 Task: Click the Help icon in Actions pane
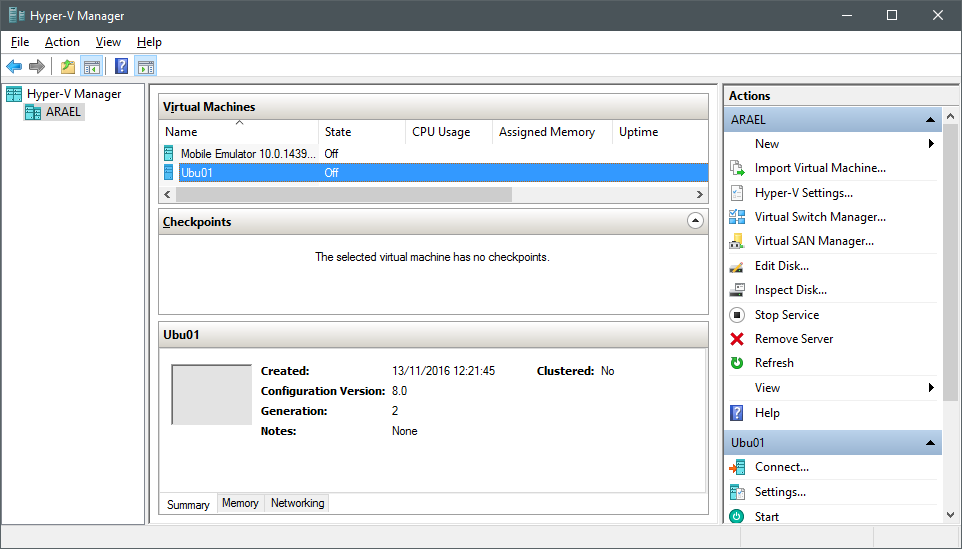pyautogui.click(x=737, y=413)
